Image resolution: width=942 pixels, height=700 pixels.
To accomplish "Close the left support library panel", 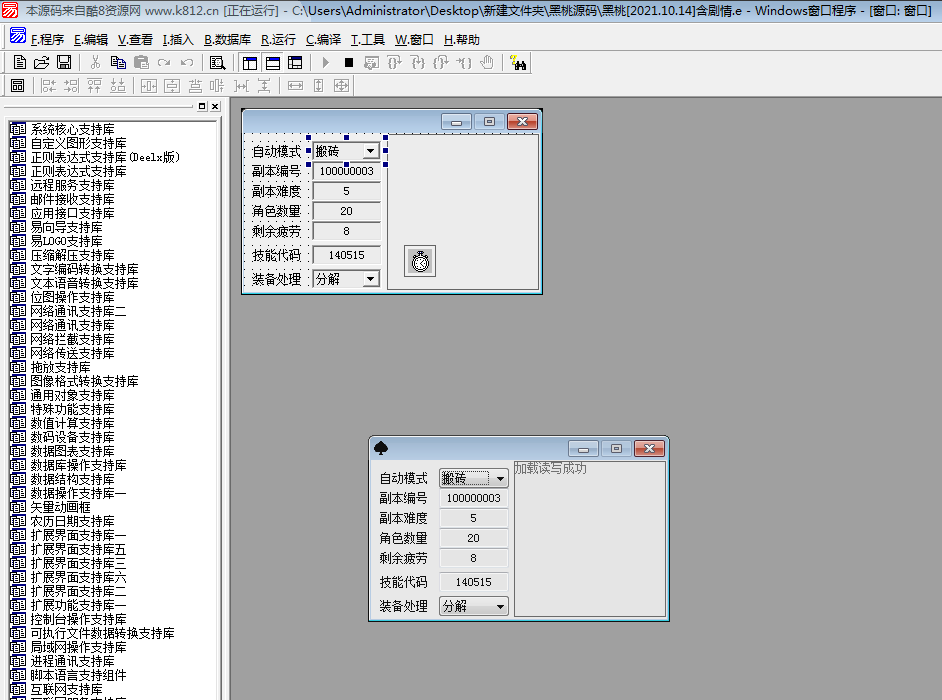I will 214,106.
